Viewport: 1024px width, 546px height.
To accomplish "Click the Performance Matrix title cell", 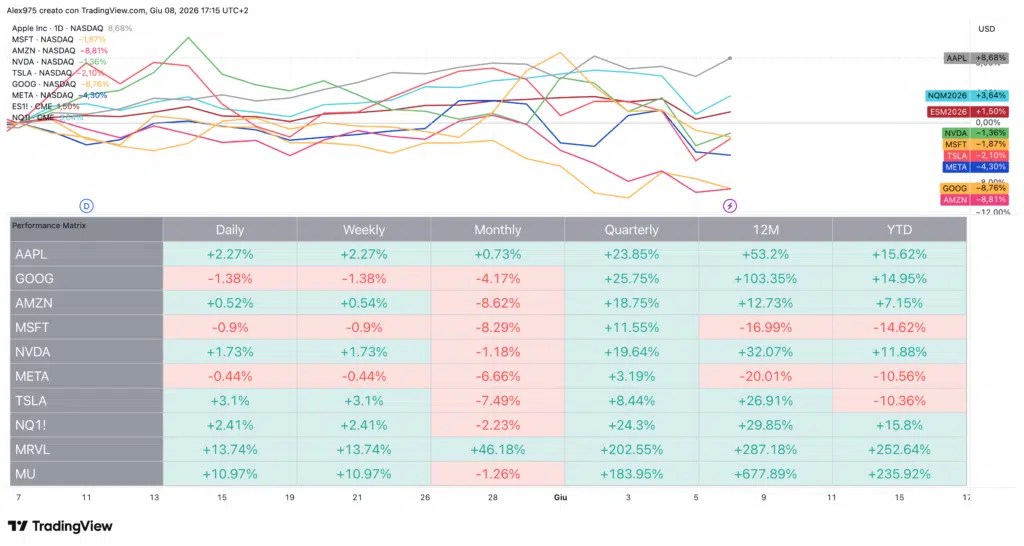I will 86,229.
